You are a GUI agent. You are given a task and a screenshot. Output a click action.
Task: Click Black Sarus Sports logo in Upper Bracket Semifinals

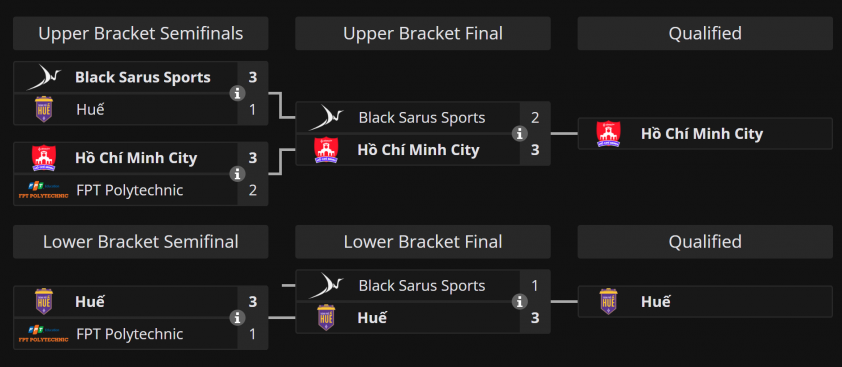[43, 77]
